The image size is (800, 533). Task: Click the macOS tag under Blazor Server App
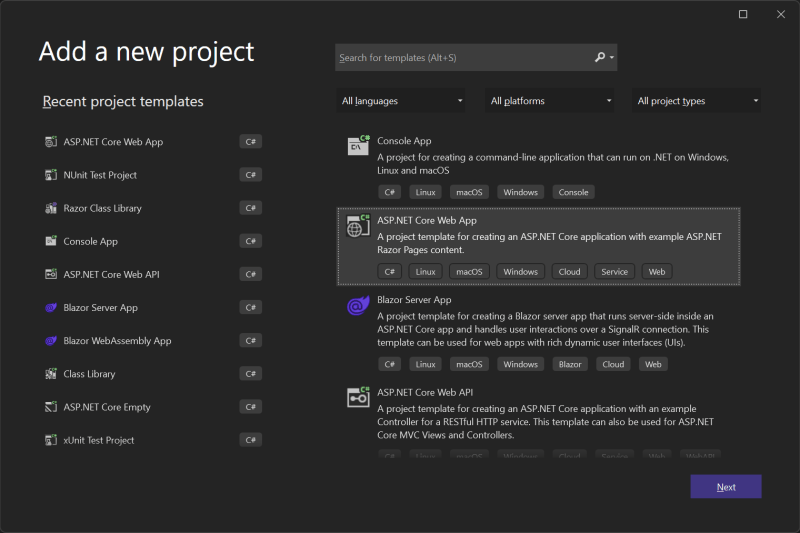click(x=469, y=364)
